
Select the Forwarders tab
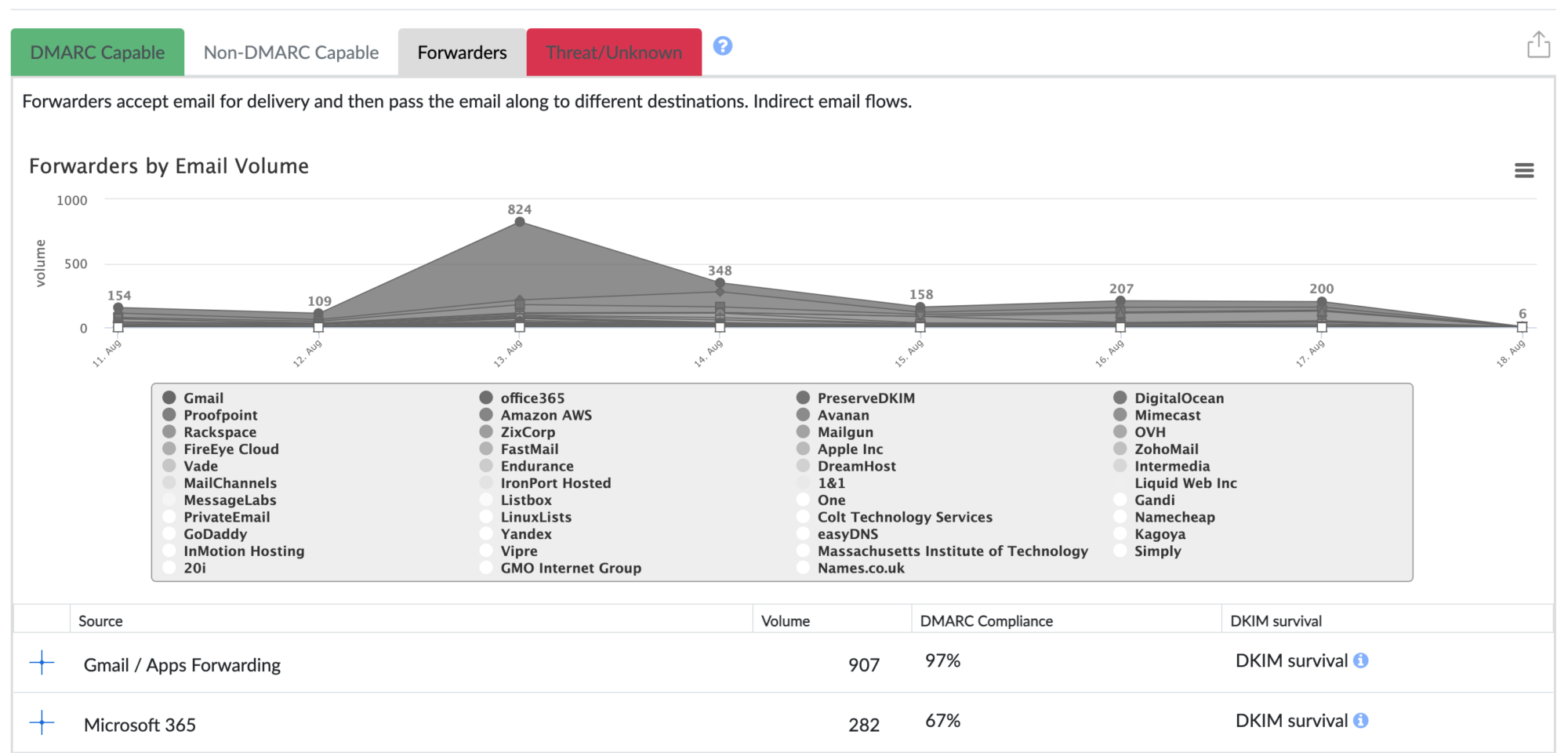pyautogui.click(x=462, y=53)
